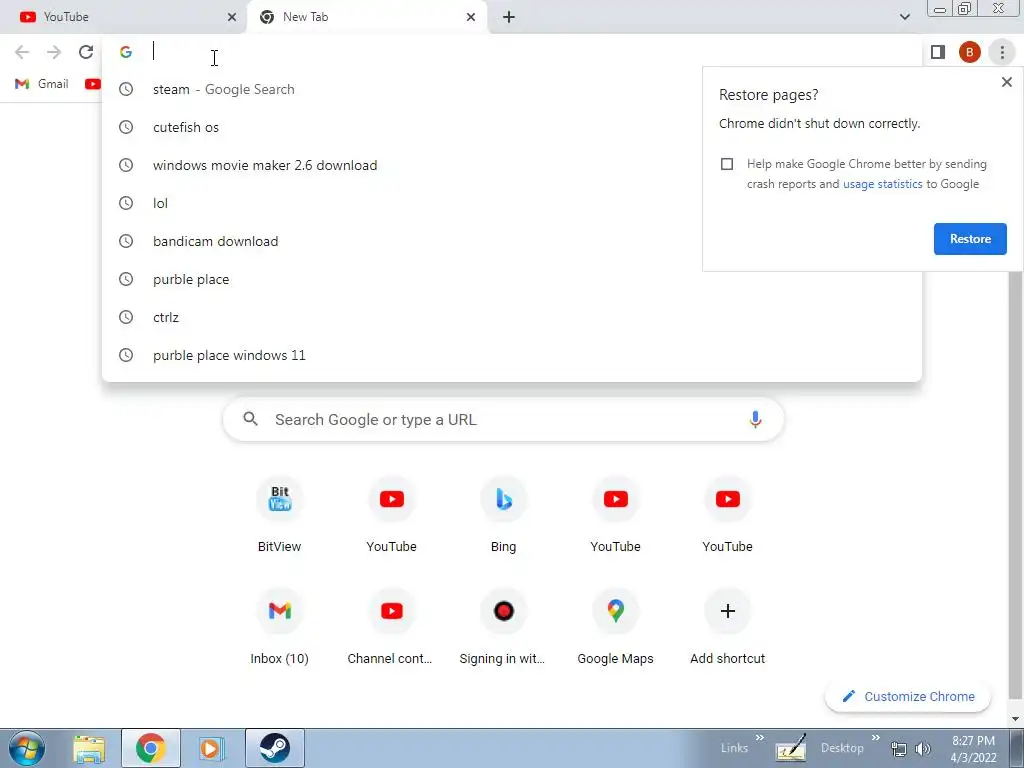The height and width of the screenshot is (768, 1024).
Task: Open the media player taskbar icon
Action: tap(212, 748)
